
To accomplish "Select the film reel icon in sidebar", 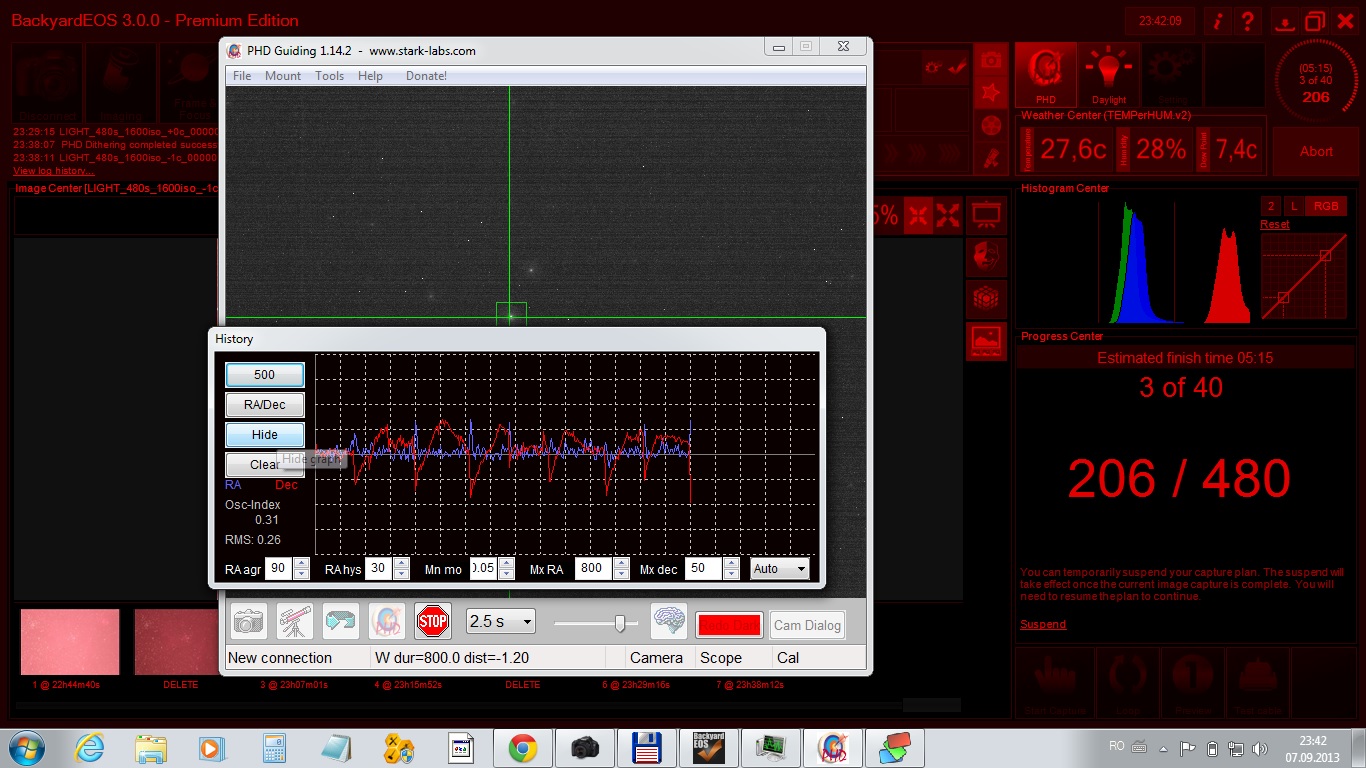I will point(991,125).
